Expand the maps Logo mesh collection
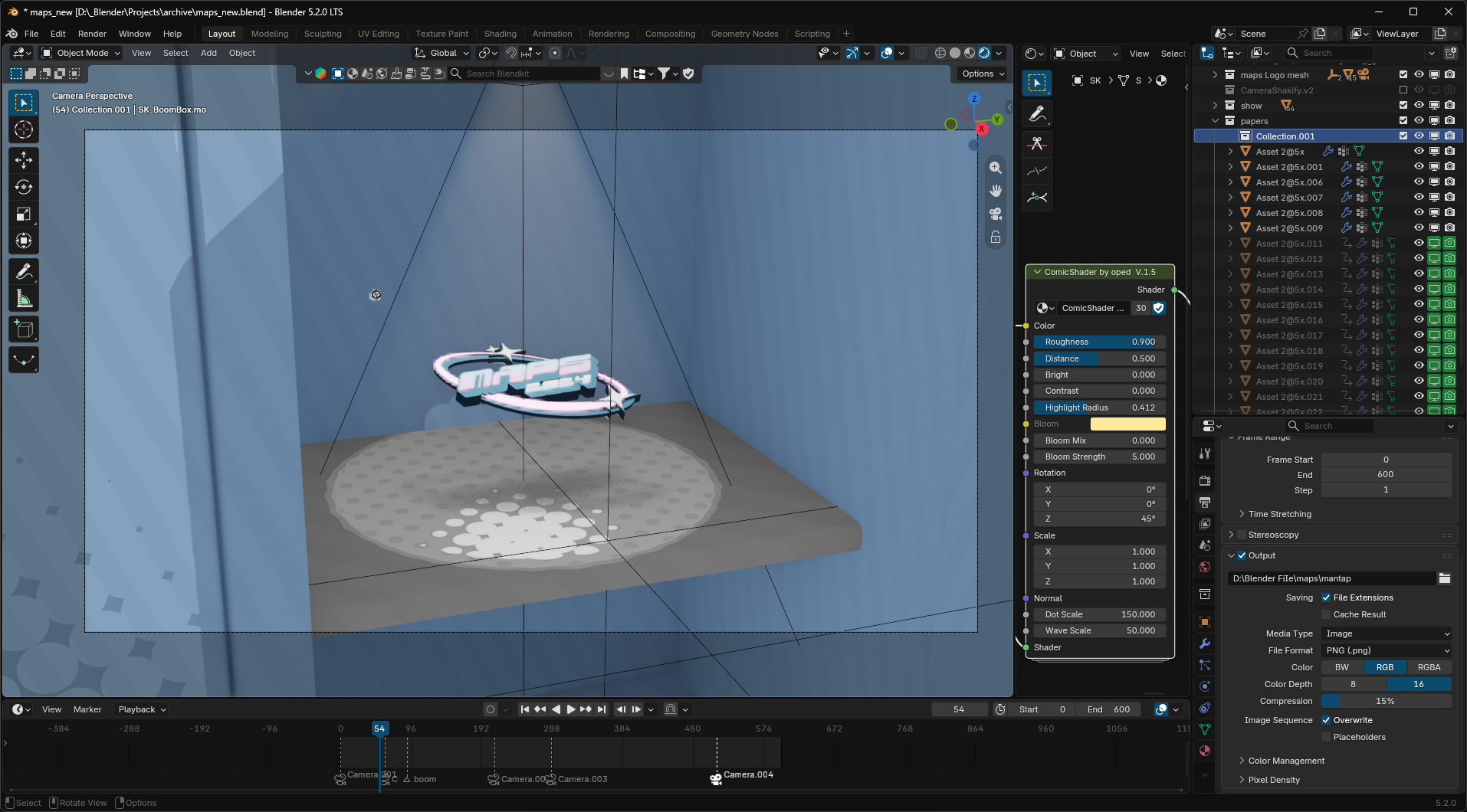The image size is (1467, 812). [1215, 75]
